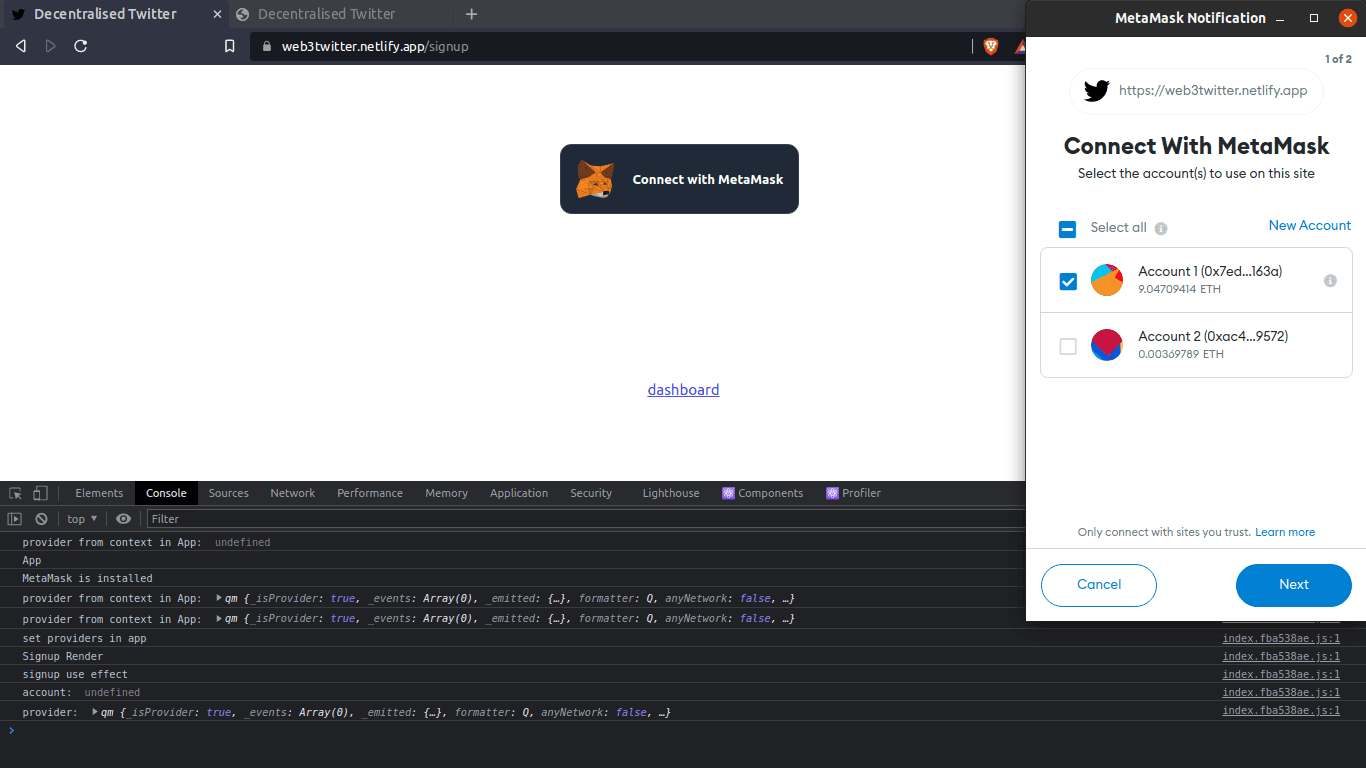Click 'signup use effect' console message
The width and height of the screenshot is (1366, 768).
coord(75,674)
